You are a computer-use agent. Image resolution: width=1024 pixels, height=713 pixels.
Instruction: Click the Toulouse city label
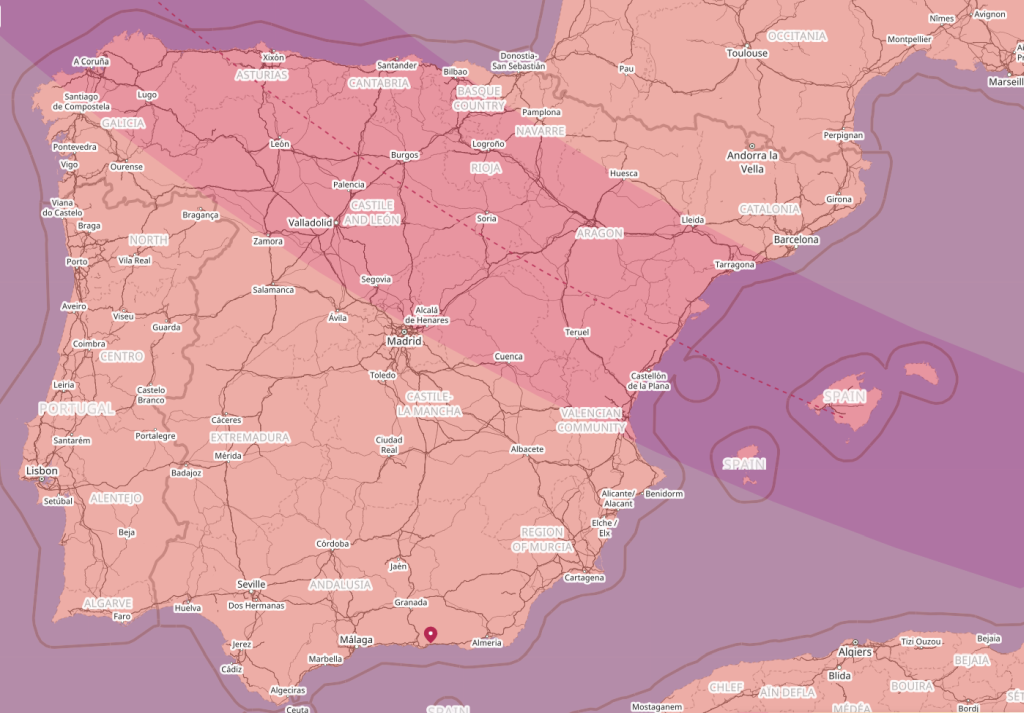point(747,53)
